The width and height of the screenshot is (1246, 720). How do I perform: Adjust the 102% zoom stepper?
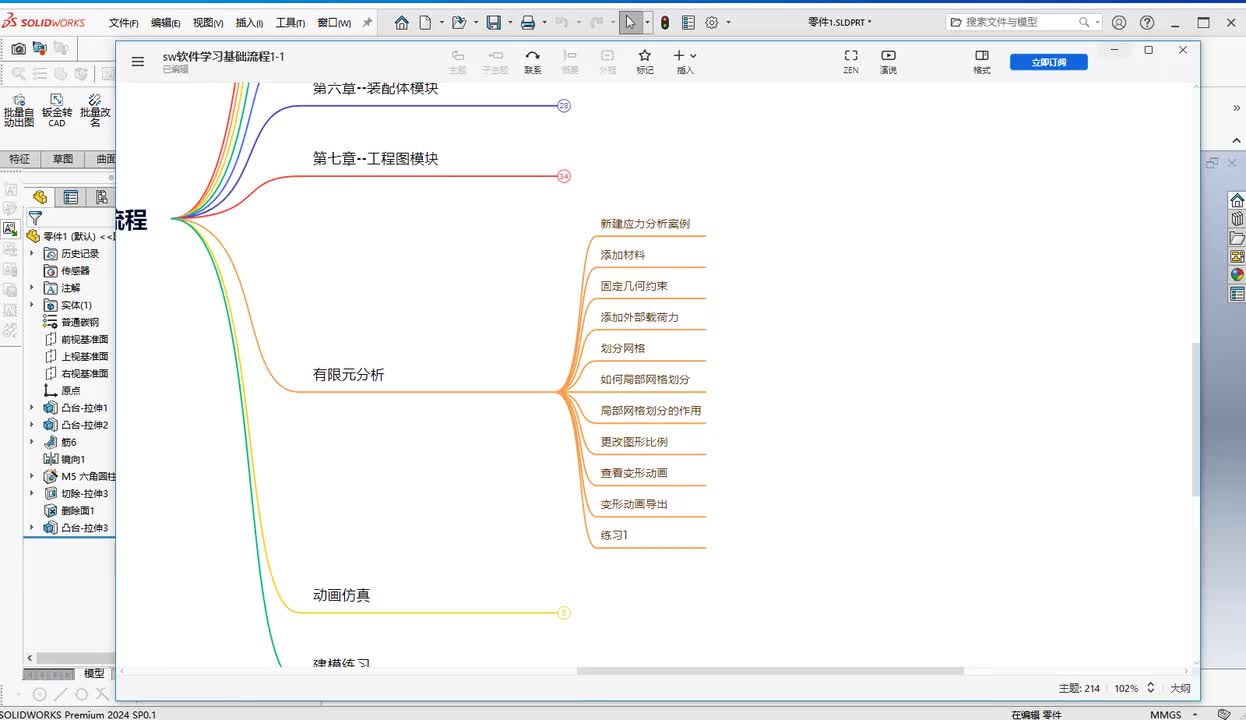tap(1150, 688)
